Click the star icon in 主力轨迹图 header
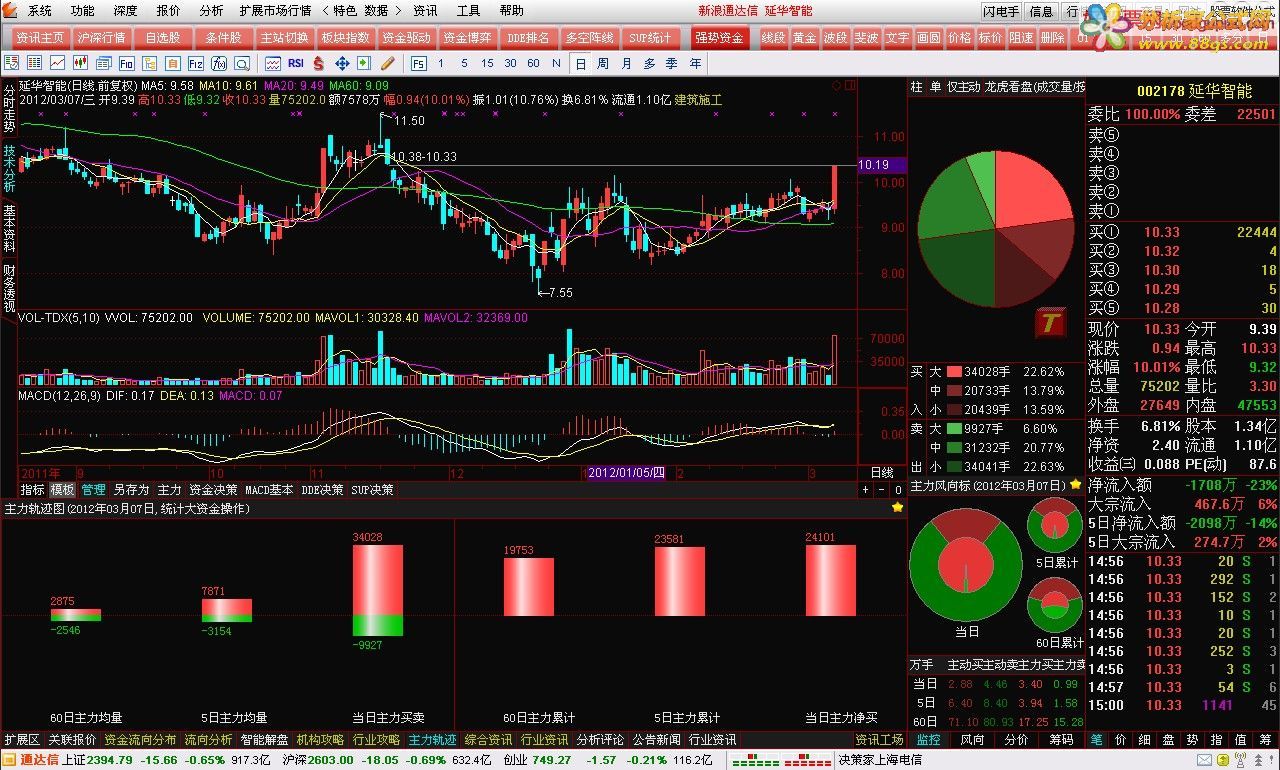This screenshot has width=1280, height=770. [897, 508]
